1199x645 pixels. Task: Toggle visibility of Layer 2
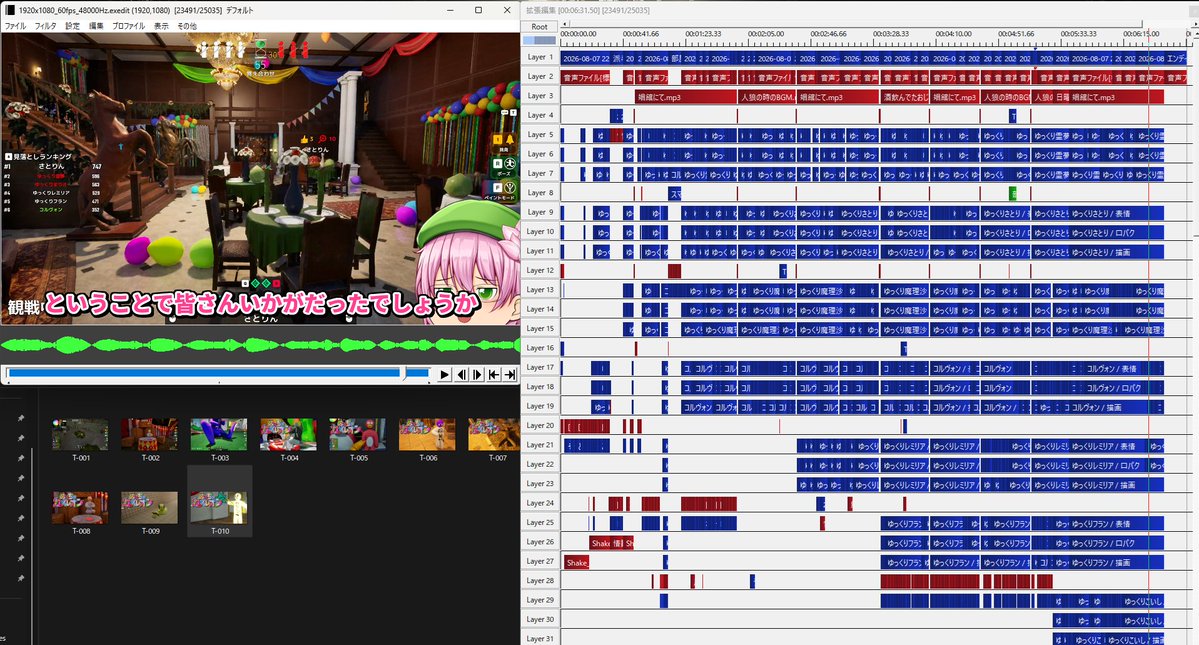point(540,76)
